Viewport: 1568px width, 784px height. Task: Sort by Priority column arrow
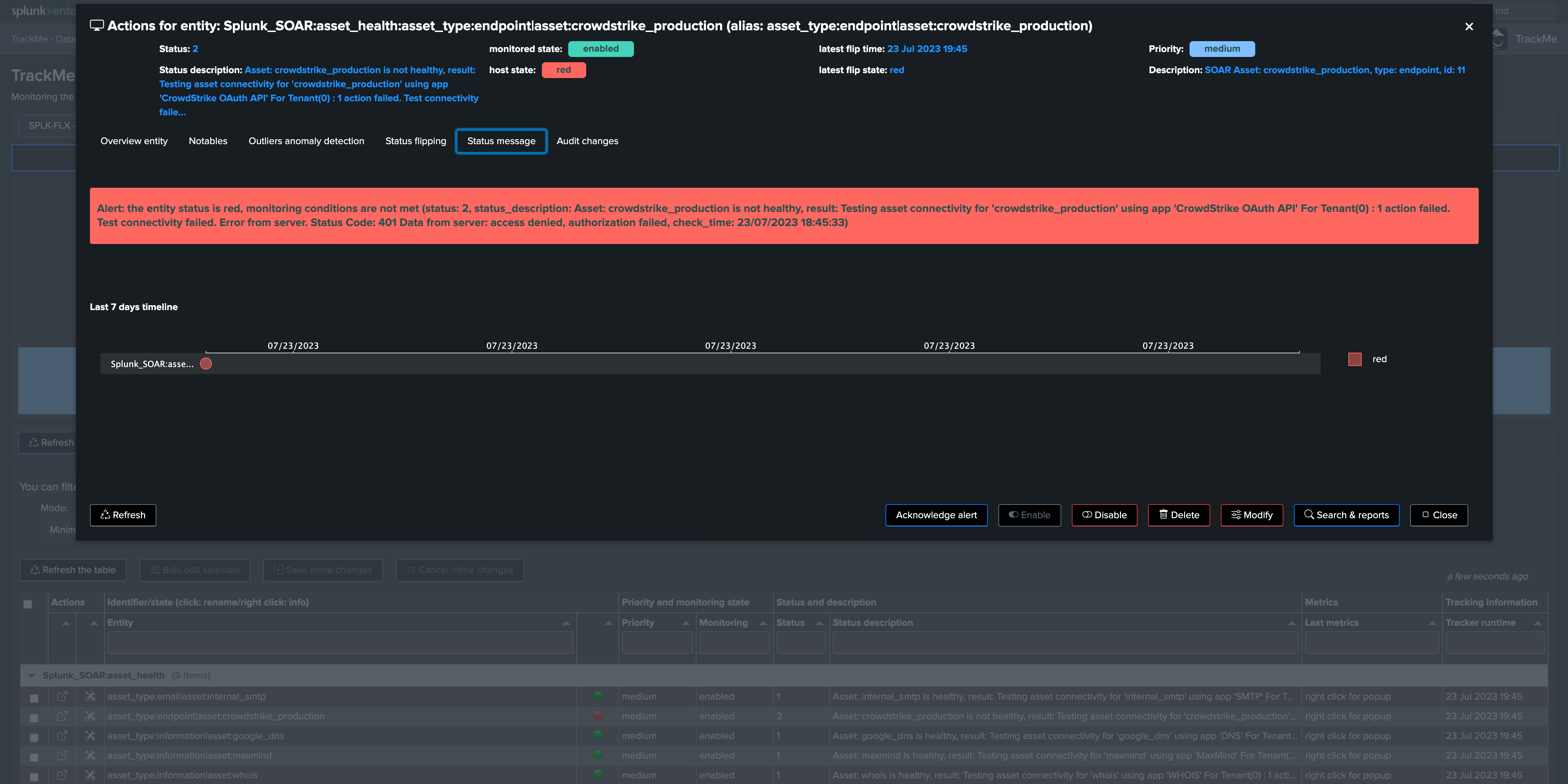[x=685, y=623]
